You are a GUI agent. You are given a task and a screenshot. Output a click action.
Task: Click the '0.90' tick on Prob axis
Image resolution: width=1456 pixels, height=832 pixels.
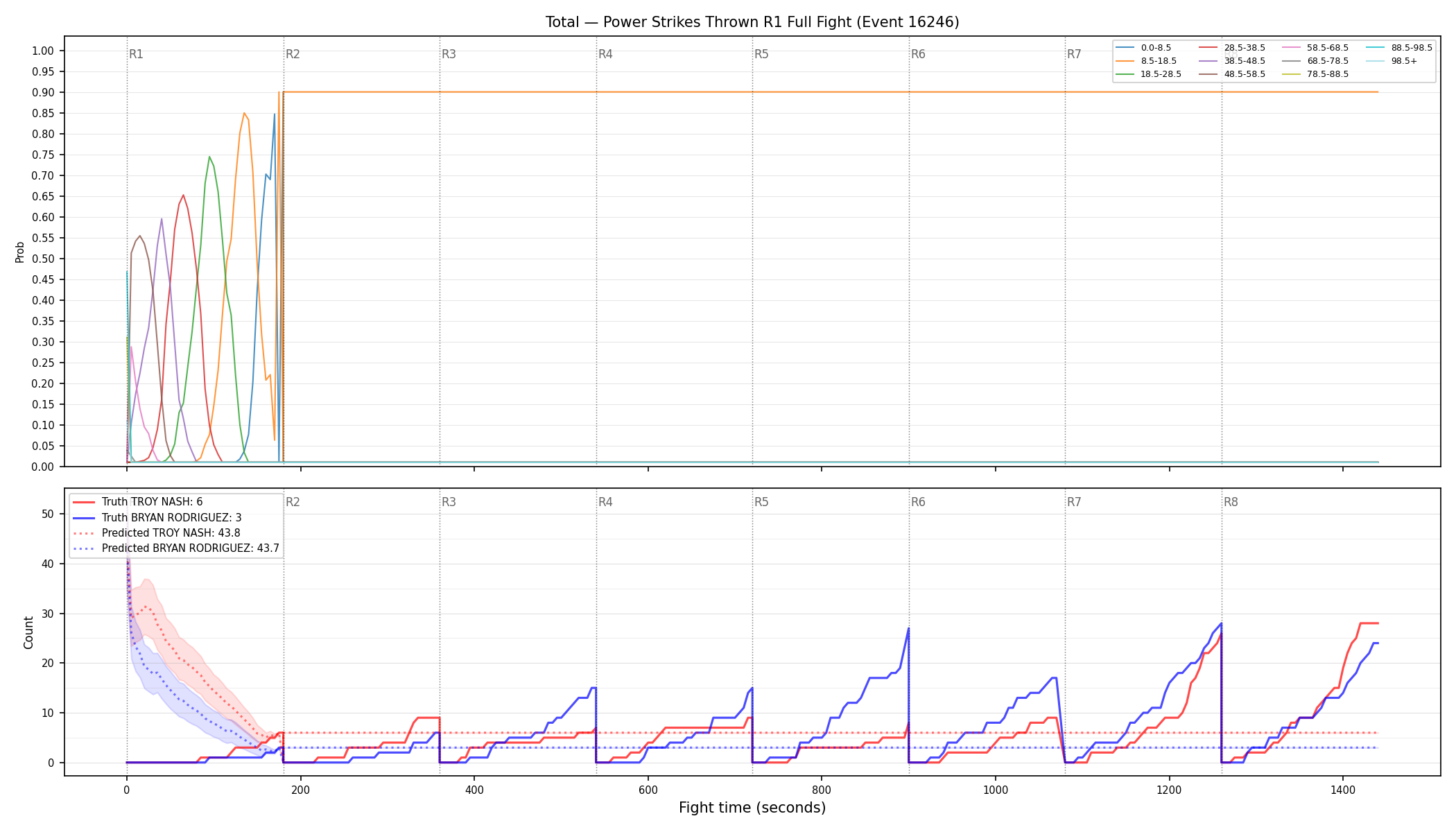tap(43, 92)
